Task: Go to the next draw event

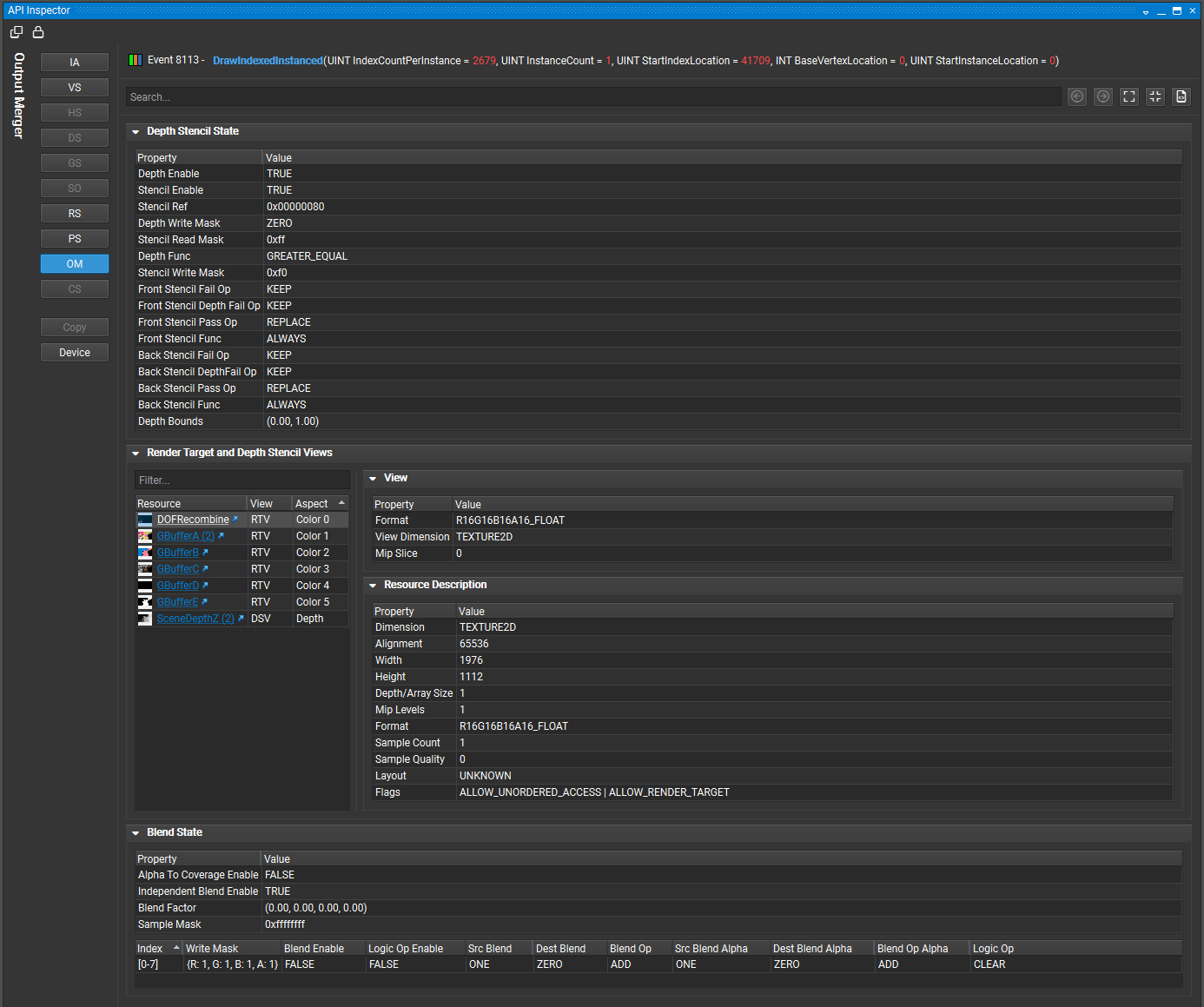Action: pyautogui.click(x=1102, y=96)
